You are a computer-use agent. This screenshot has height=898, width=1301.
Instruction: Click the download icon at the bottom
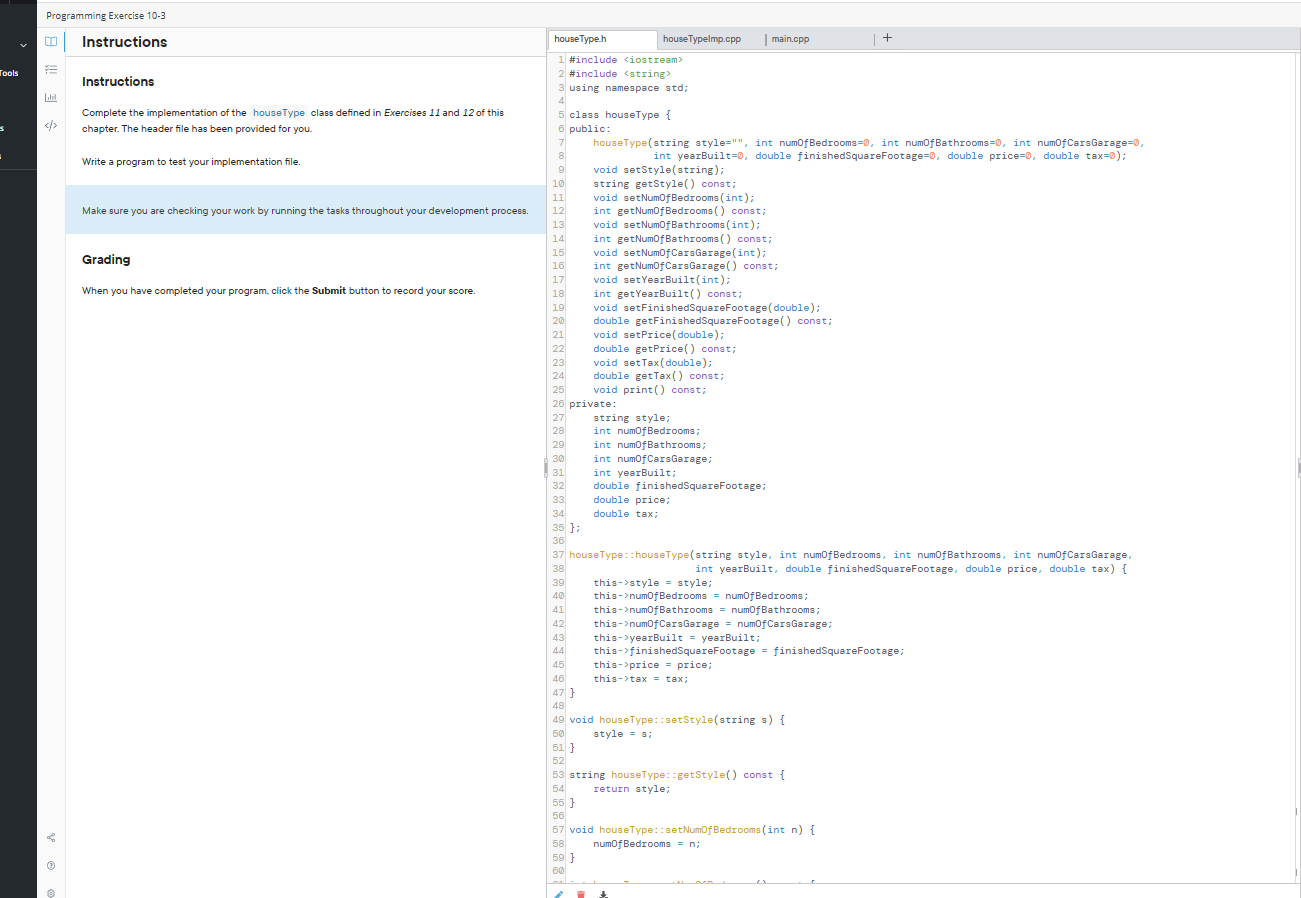[602, 894]
